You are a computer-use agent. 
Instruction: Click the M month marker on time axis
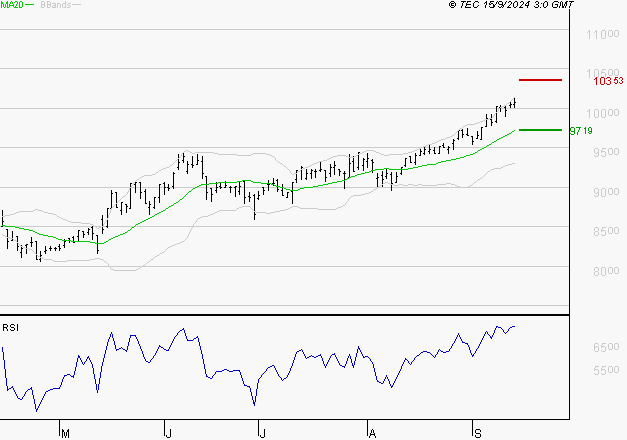[x=65, y=433]
